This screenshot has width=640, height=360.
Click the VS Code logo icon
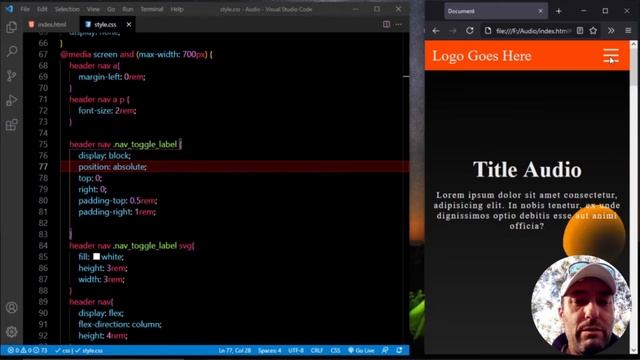coord(9,9)
